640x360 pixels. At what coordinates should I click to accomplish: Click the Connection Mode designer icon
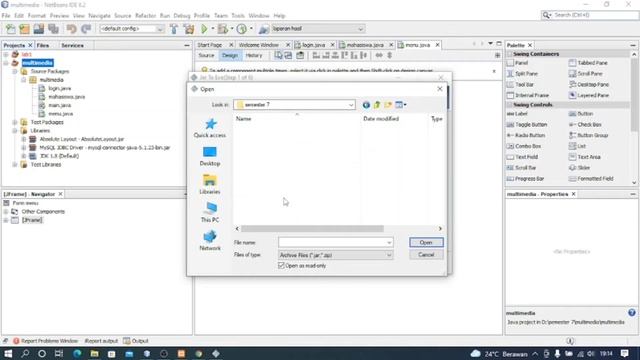point(288,56)
